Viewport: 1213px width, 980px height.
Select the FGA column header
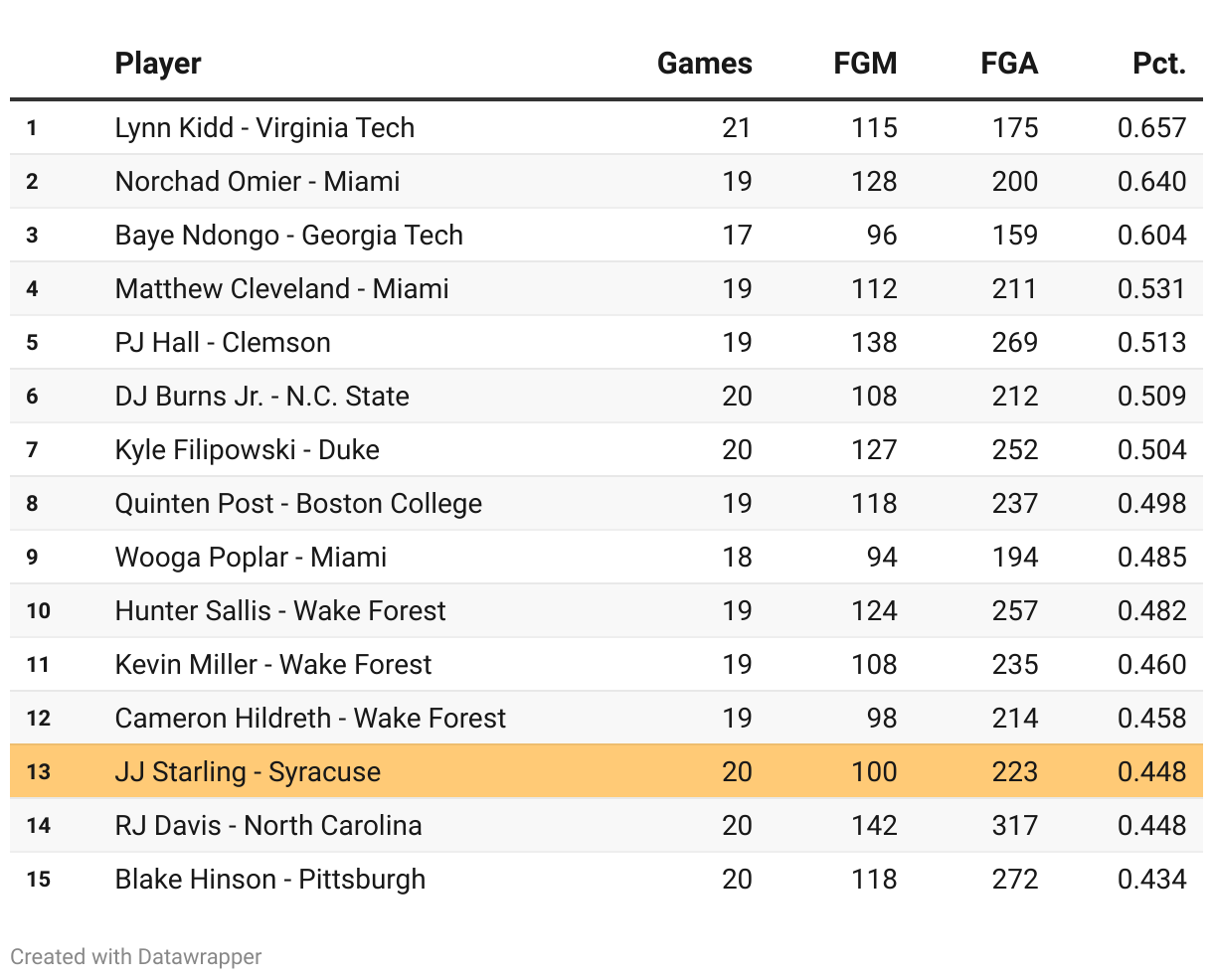tap(1008, 64)
